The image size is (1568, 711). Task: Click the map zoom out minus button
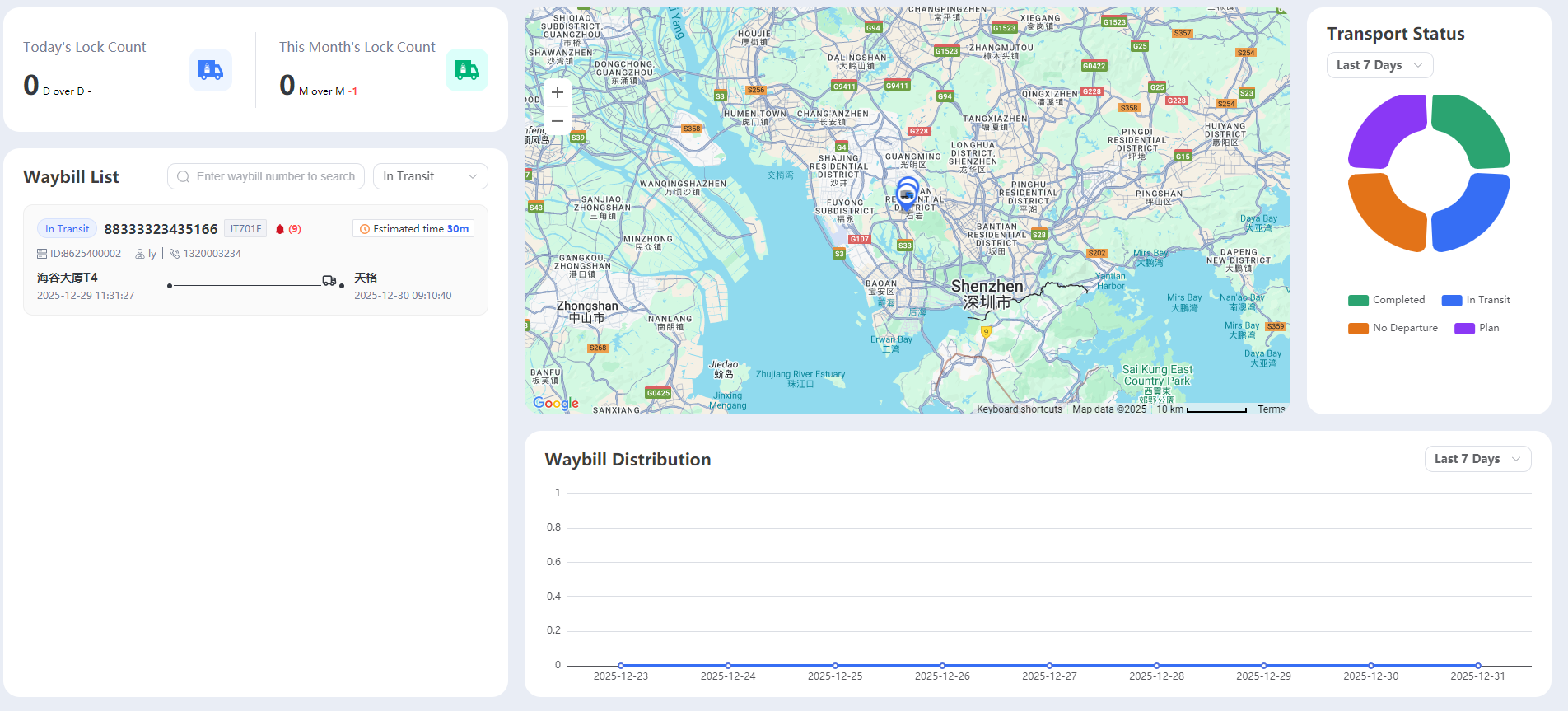coord(558,121)
